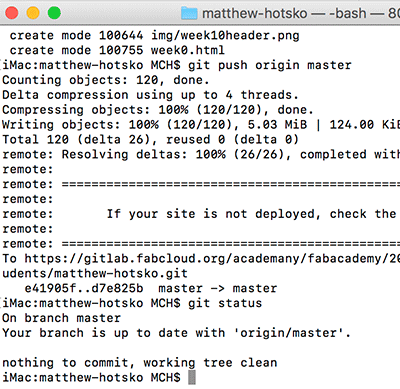Click the git status command text

point(225,303)
